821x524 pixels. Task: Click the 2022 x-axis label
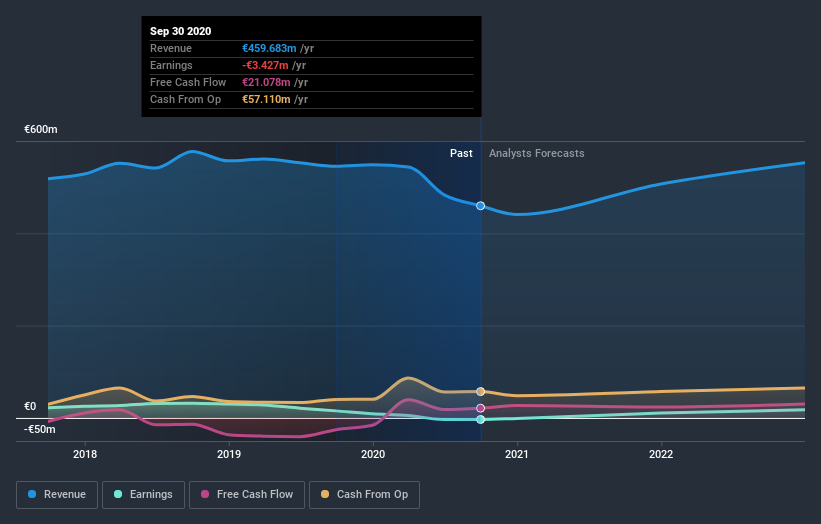[x=661, y=454]
